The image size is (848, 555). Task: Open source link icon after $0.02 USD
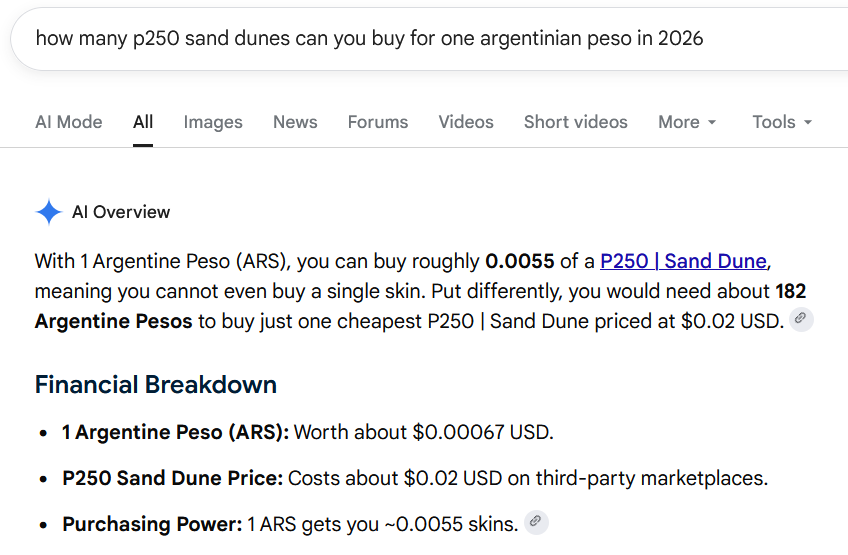(x=801, y=319)
